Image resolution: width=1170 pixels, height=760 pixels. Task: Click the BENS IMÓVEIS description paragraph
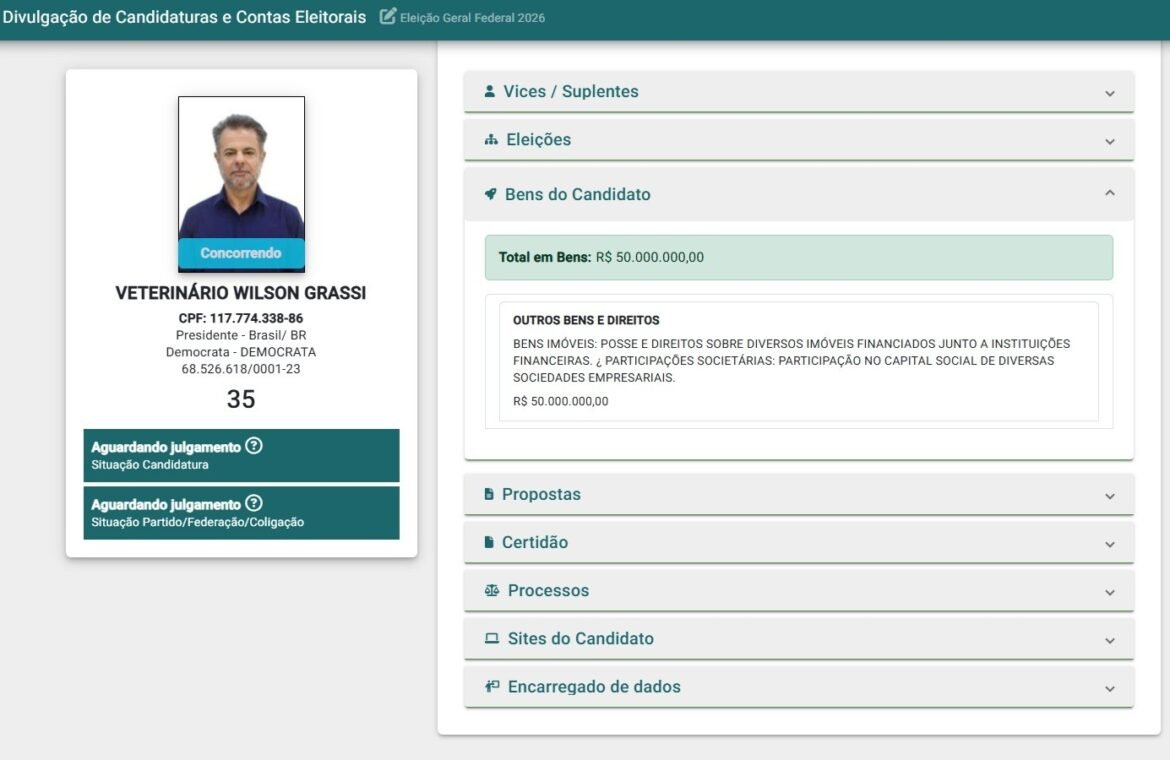tap(792, 361)
